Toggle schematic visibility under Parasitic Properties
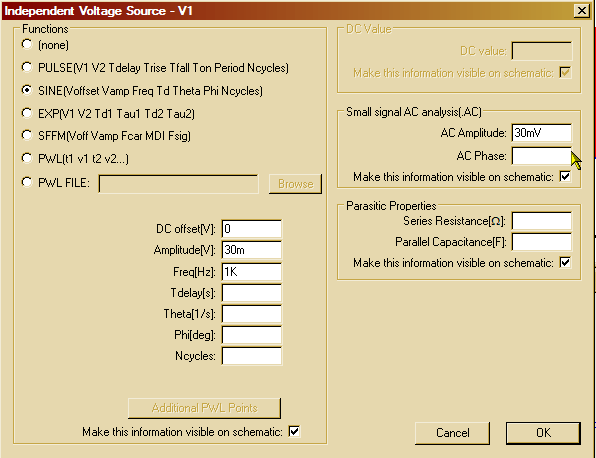The height and width of the screenshot is (458, 596). point(565,262)
